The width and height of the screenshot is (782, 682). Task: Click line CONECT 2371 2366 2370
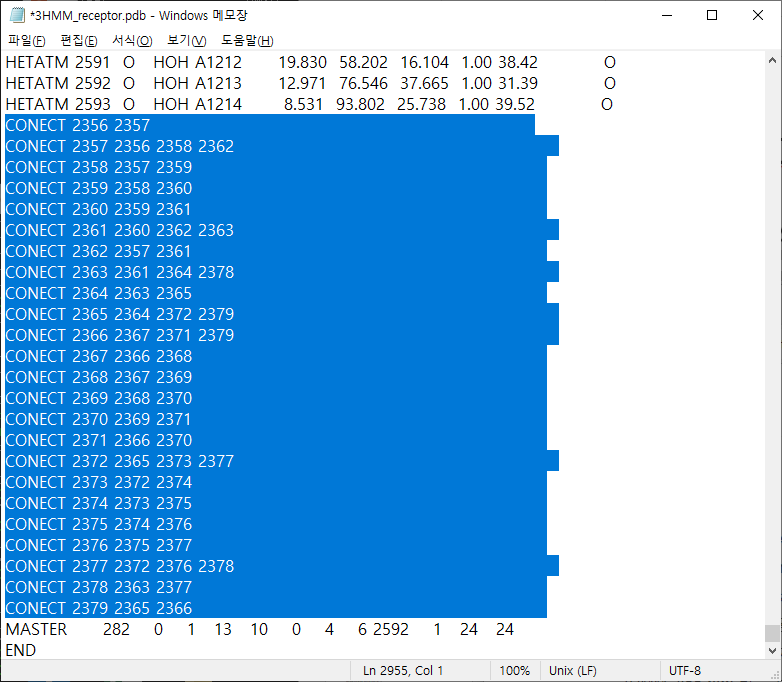click(99, 440)
